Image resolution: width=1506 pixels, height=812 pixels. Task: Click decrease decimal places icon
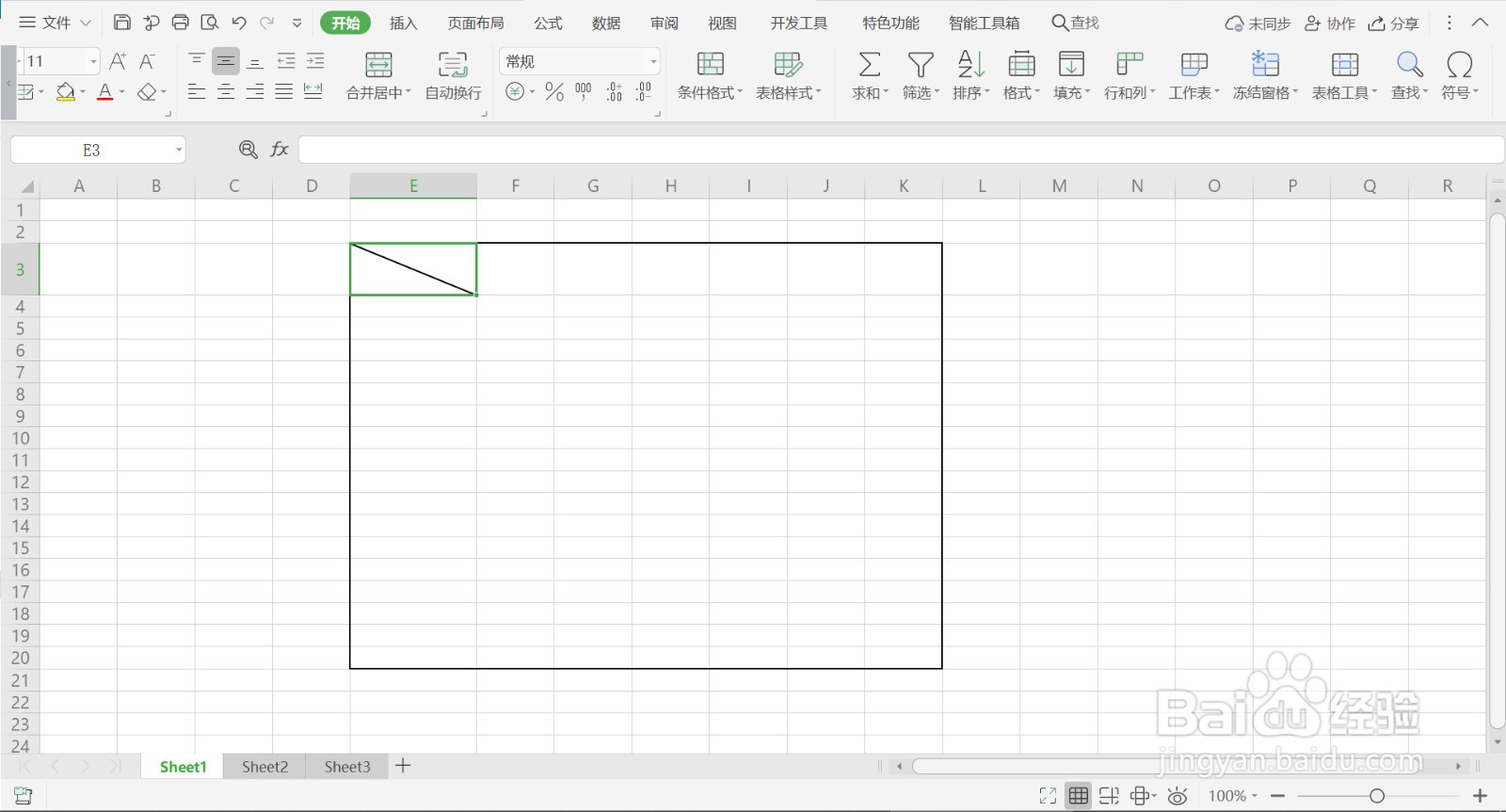644,91
